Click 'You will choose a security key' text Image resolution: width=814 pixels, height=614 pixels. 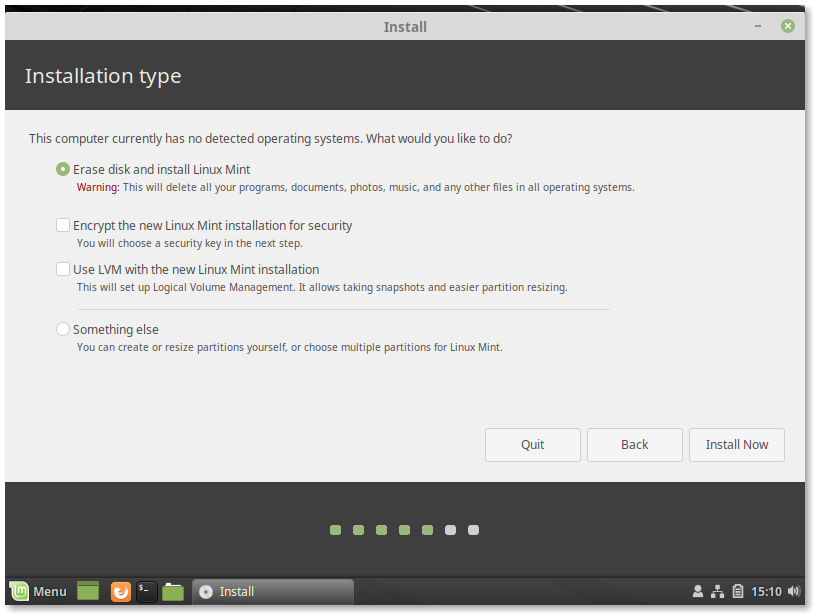(x=189, y=243)
